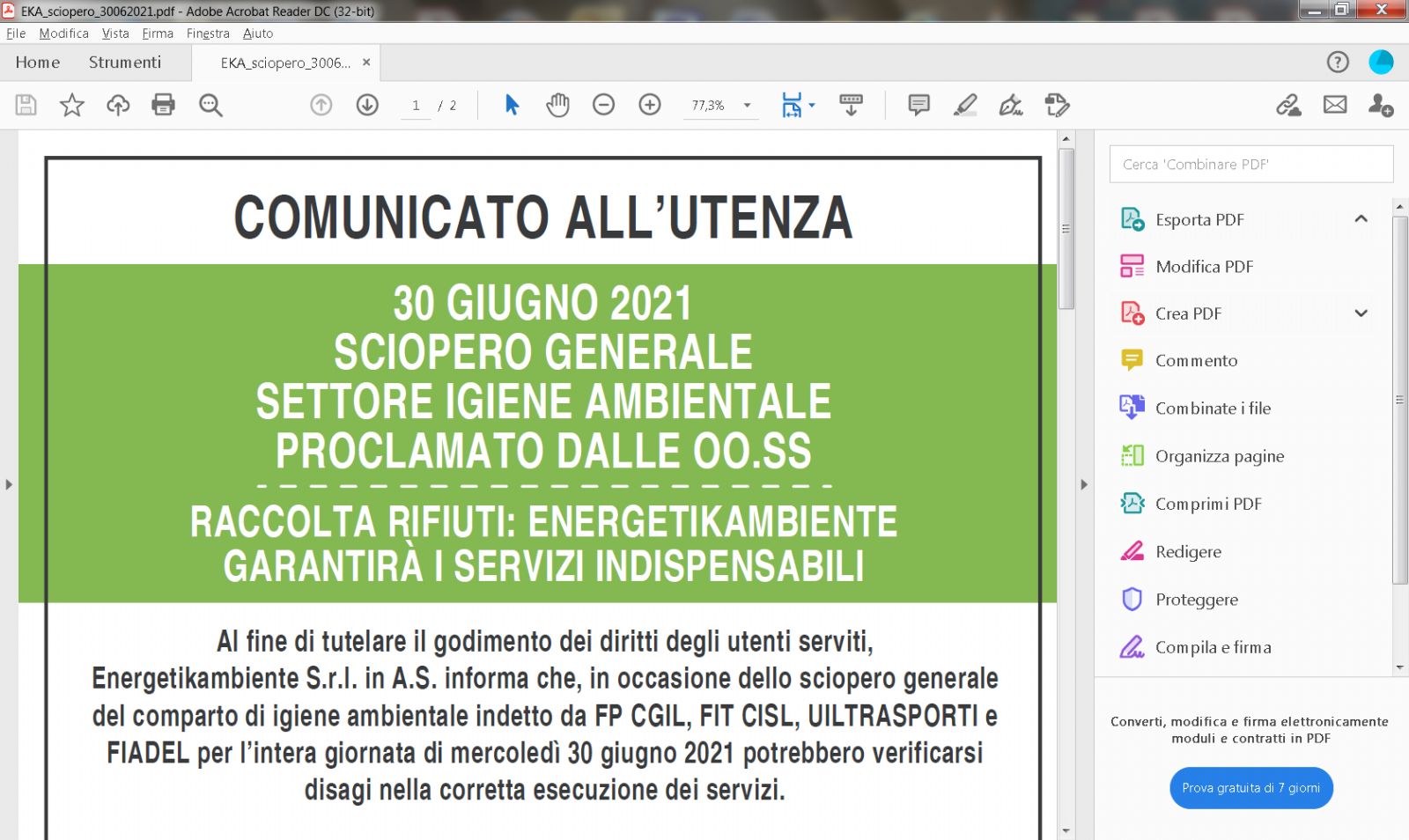Expand the Crea PDF section
The image size is (1409, 840).
[x=1361, y=313]
